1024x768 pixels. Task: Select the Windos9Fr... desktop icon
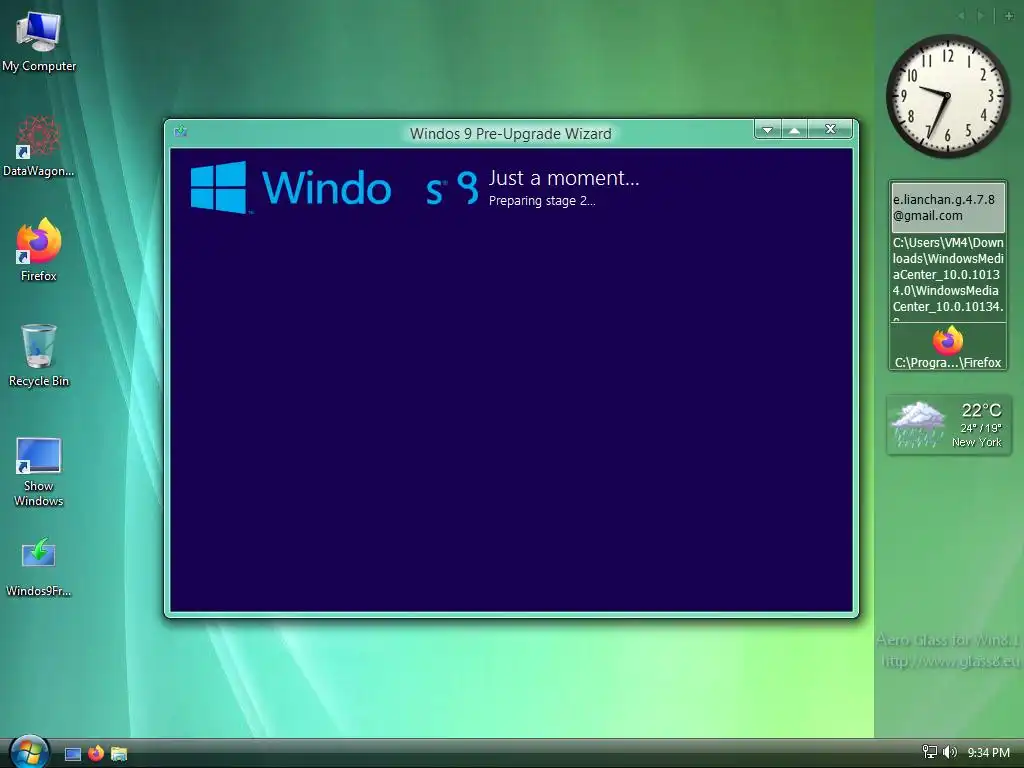pyautogui.click(x=39, y=567)
